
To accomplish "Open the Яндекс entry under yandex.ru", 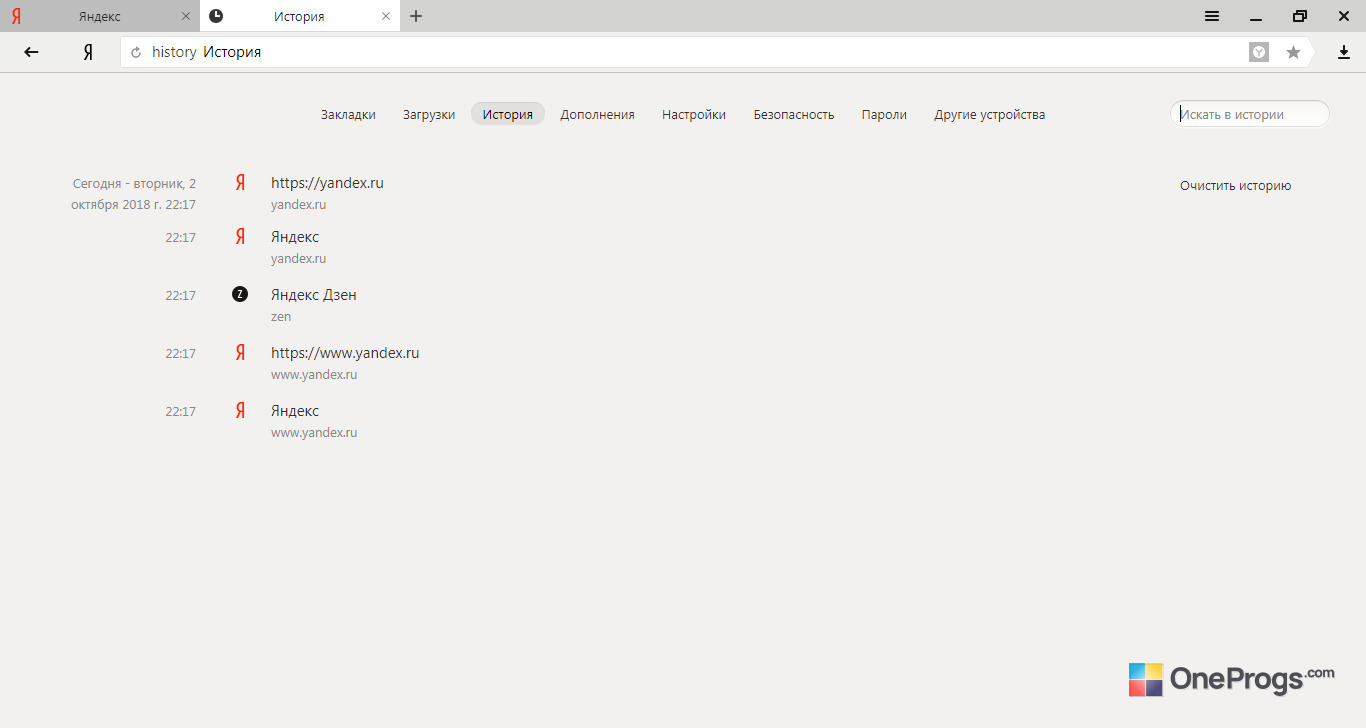I will coord(295,237).
